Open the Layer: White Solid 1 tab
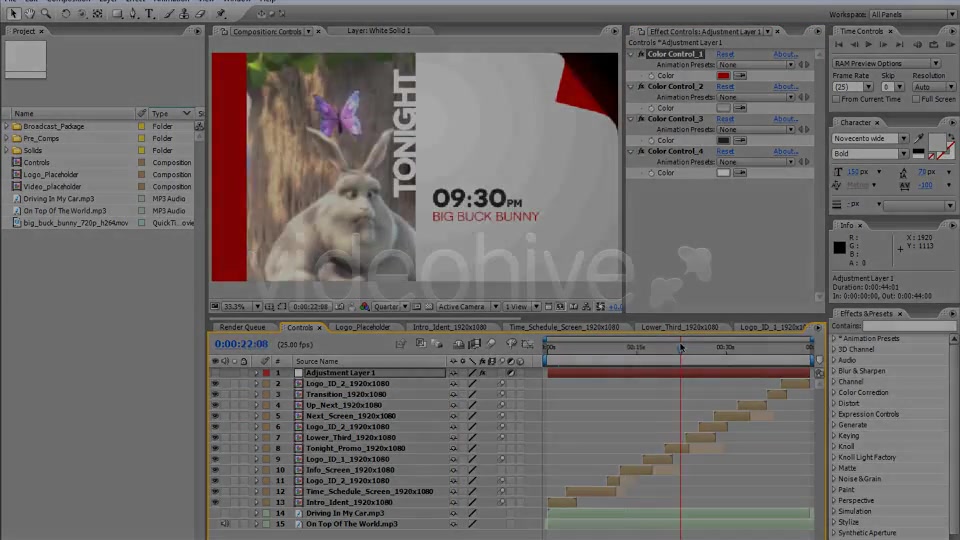960x540 pixels. click(378, 31)
